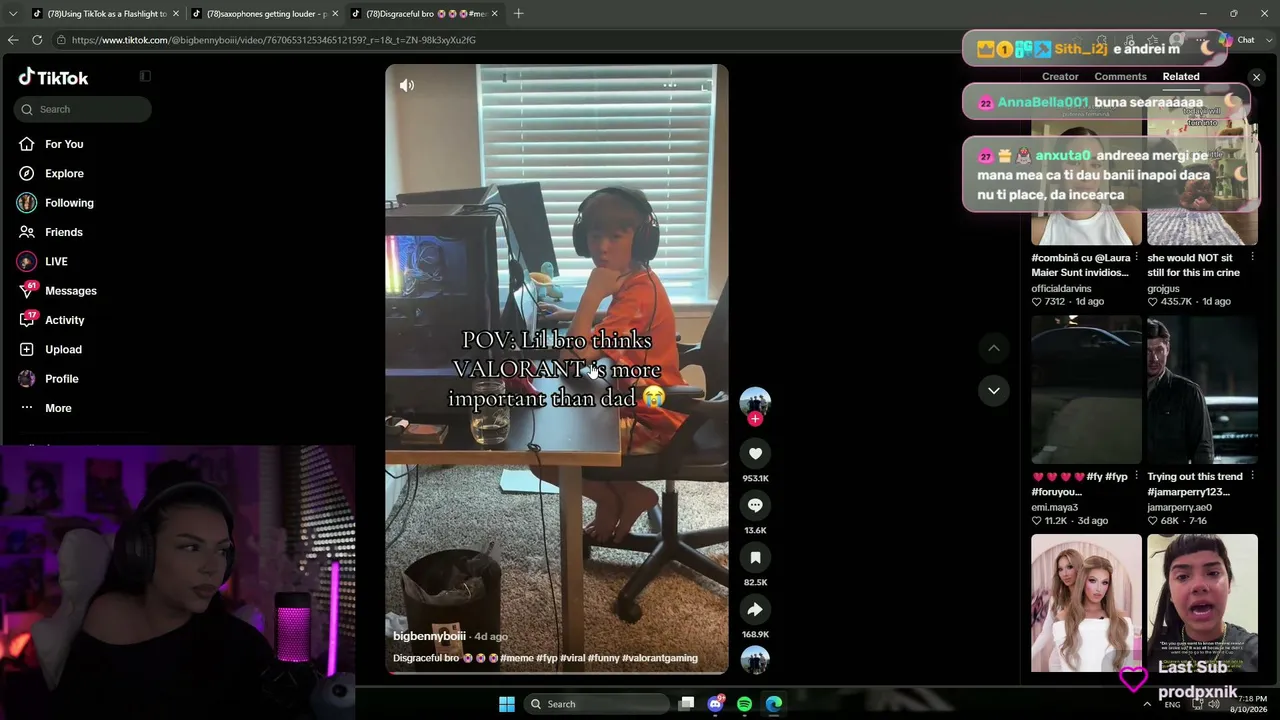Follow the creator with the red plus badge
Image resolution: width=1280 pixels, height=720 pixels.
pyautogui.click(x=755, y=419)
